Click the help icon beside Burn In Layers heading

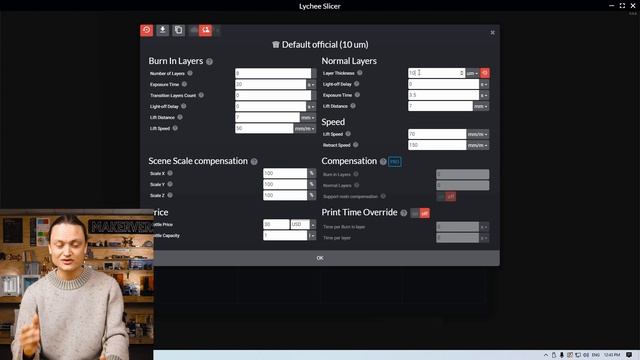pyautogui.click(x=209, y=62)
